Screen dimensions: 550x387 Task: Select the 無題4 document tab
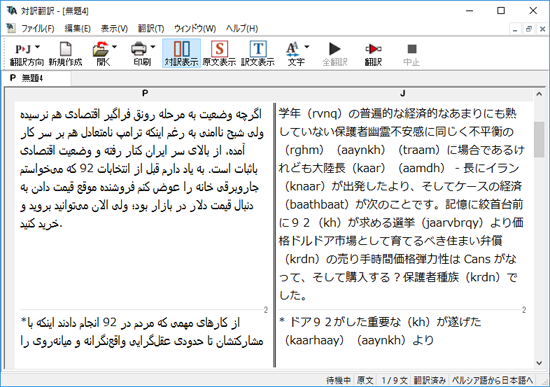[36, 78]
